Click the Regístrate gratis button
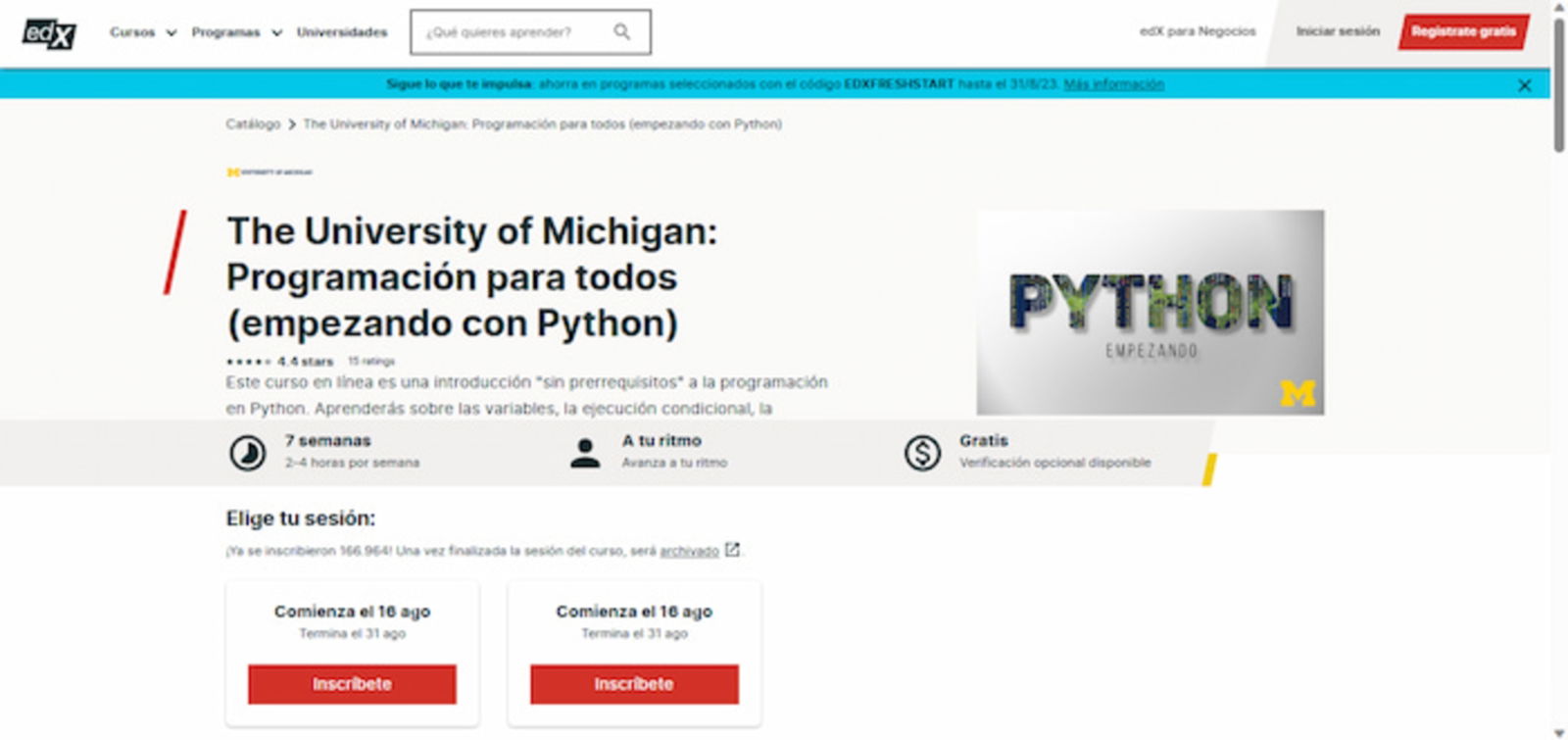 coord(1463,31)
